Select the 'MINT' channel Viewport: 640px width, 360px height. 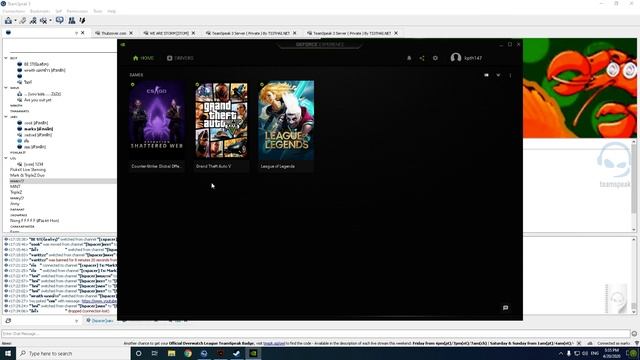(15, 187)
